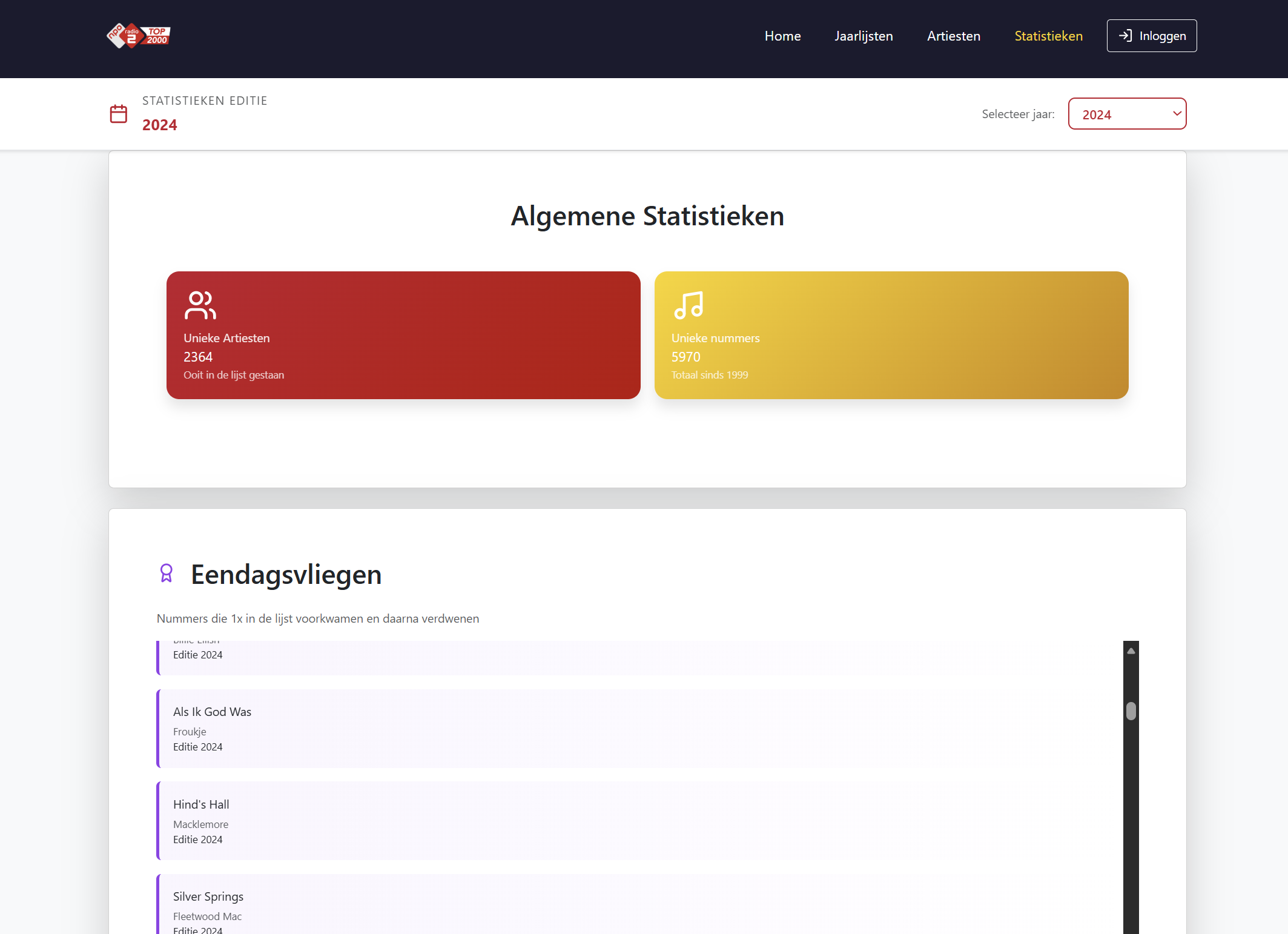Click the red Unieke Artiesten 2364 card
Image resolution: width=1288 pixels, height=934 pixels.
(x=403, y=335)
